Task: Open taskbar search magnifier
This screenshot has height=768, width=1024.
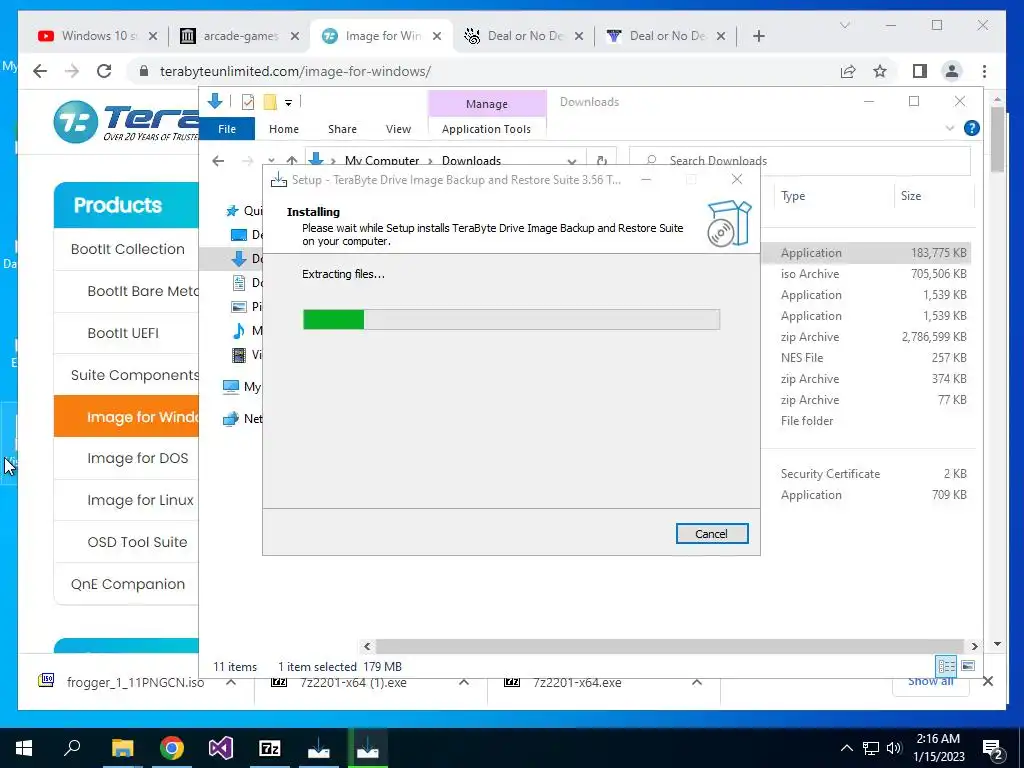Action: click(x=72, y=748)
